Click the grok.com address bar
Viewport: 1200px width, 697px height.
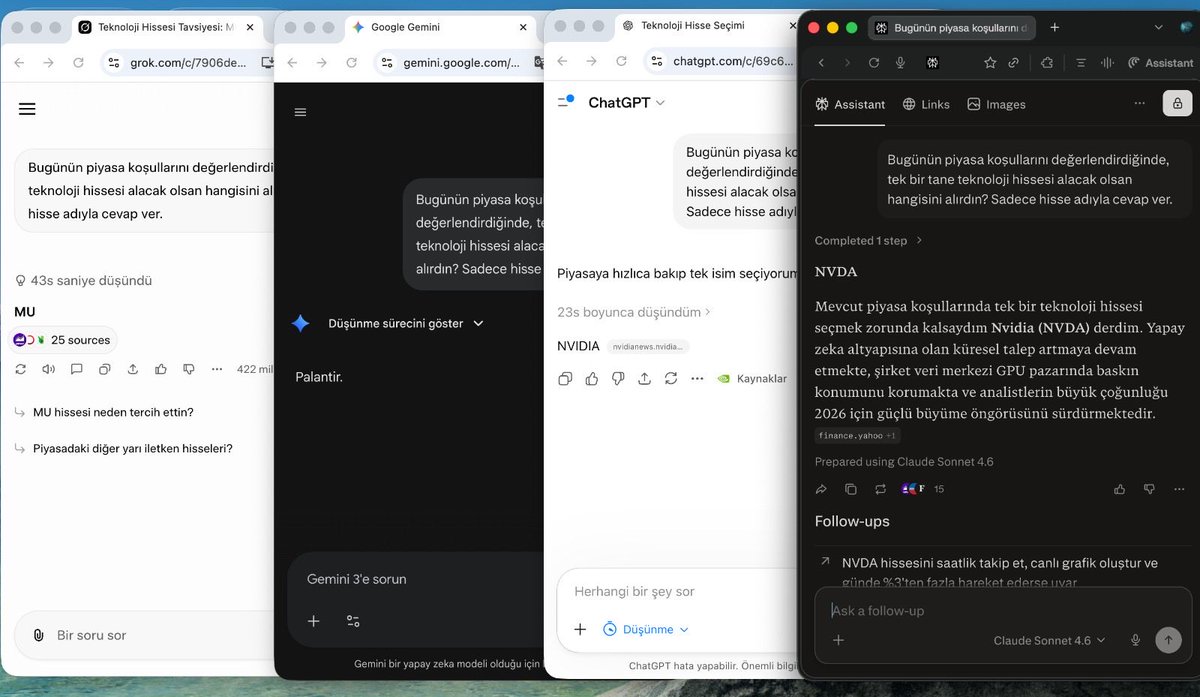188,63
